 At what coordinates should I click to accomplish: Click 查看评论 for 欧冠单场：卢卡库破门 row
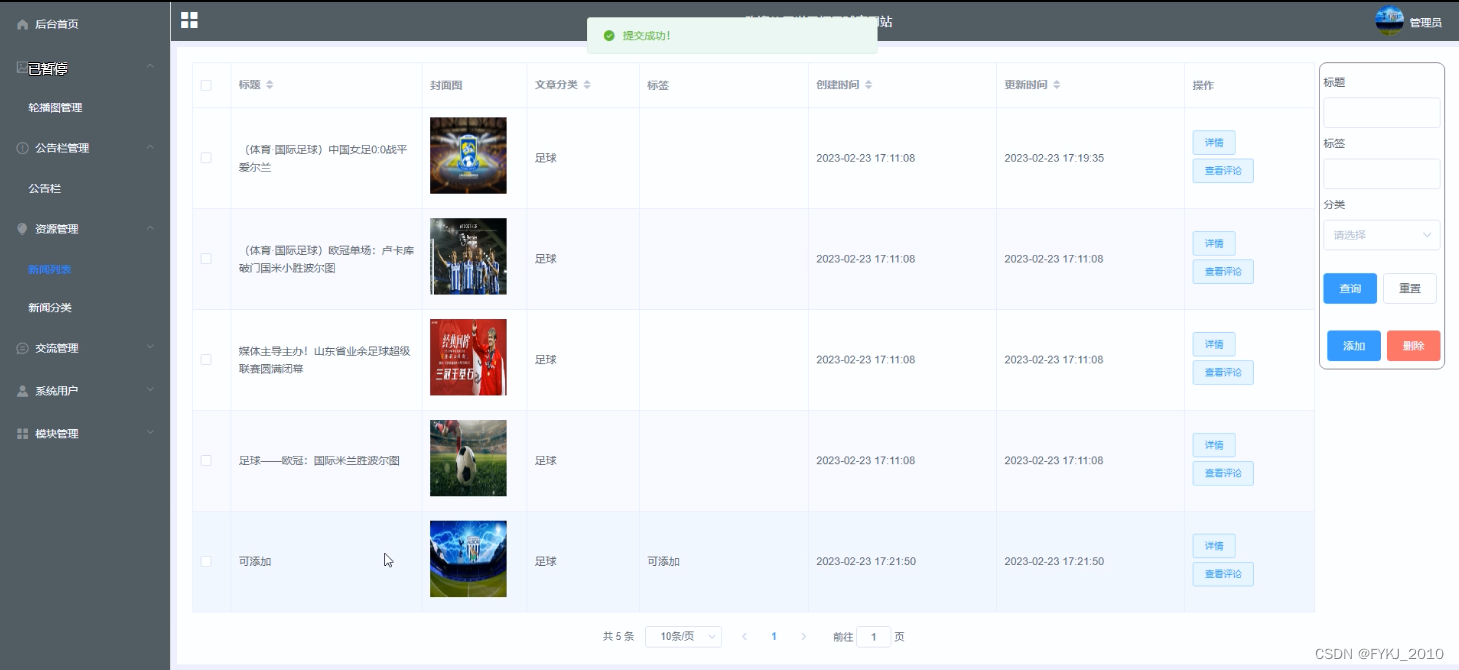coord(1223,272)
